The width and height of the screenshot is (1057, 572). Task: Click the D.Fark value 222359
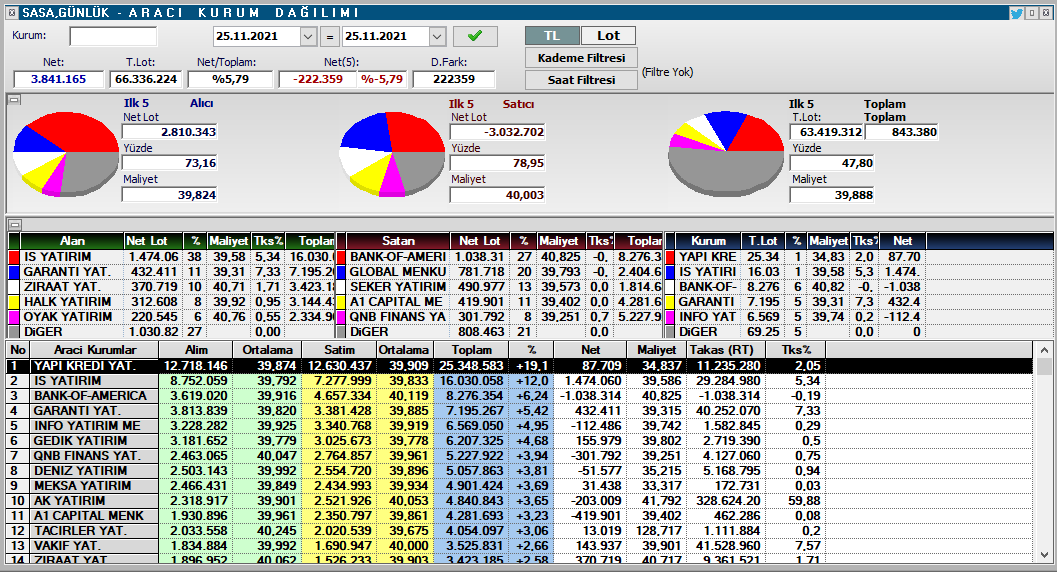pos(454,79)
